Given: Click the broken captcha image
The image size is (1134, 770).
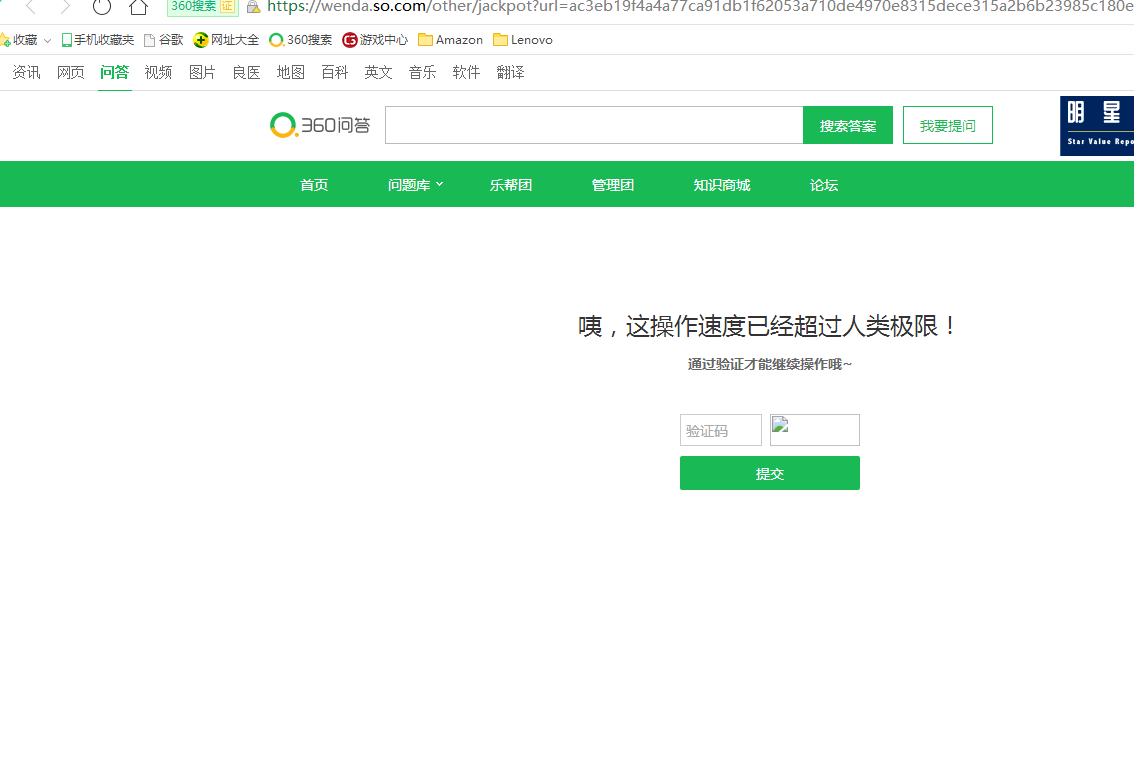Looking at the screenshot, I should 814,430.
